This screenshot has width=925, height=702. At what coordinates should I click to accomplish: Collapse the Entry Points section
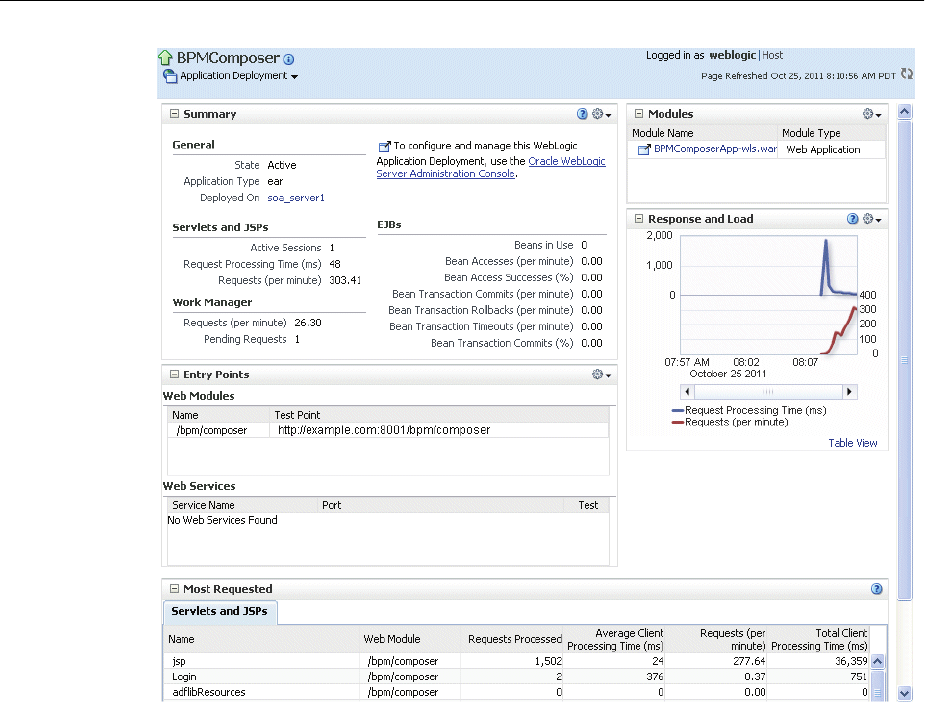click(x=174, y=375)
